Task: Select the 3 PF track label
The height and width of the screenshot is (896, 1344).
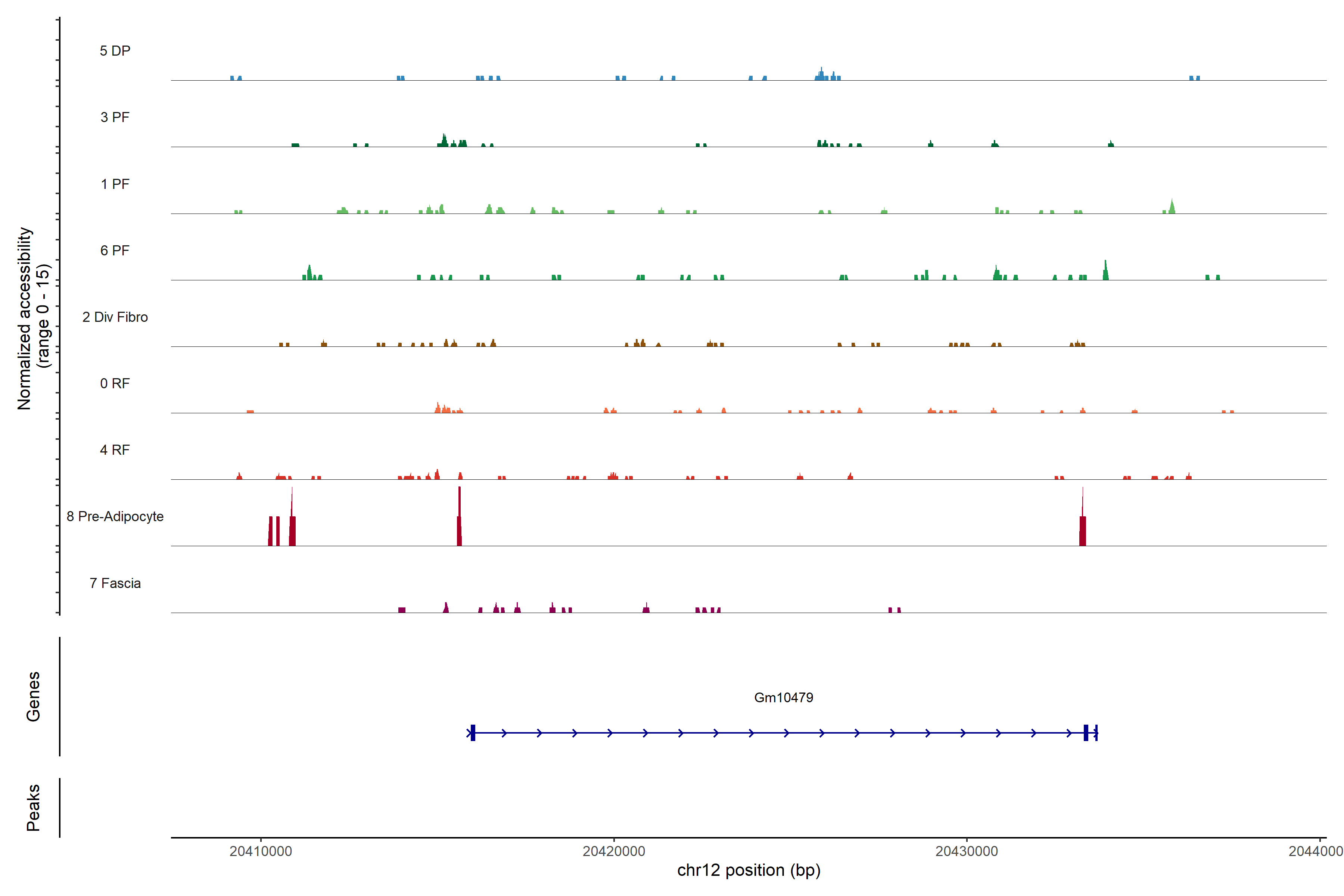Action: (x=115, y=117)
